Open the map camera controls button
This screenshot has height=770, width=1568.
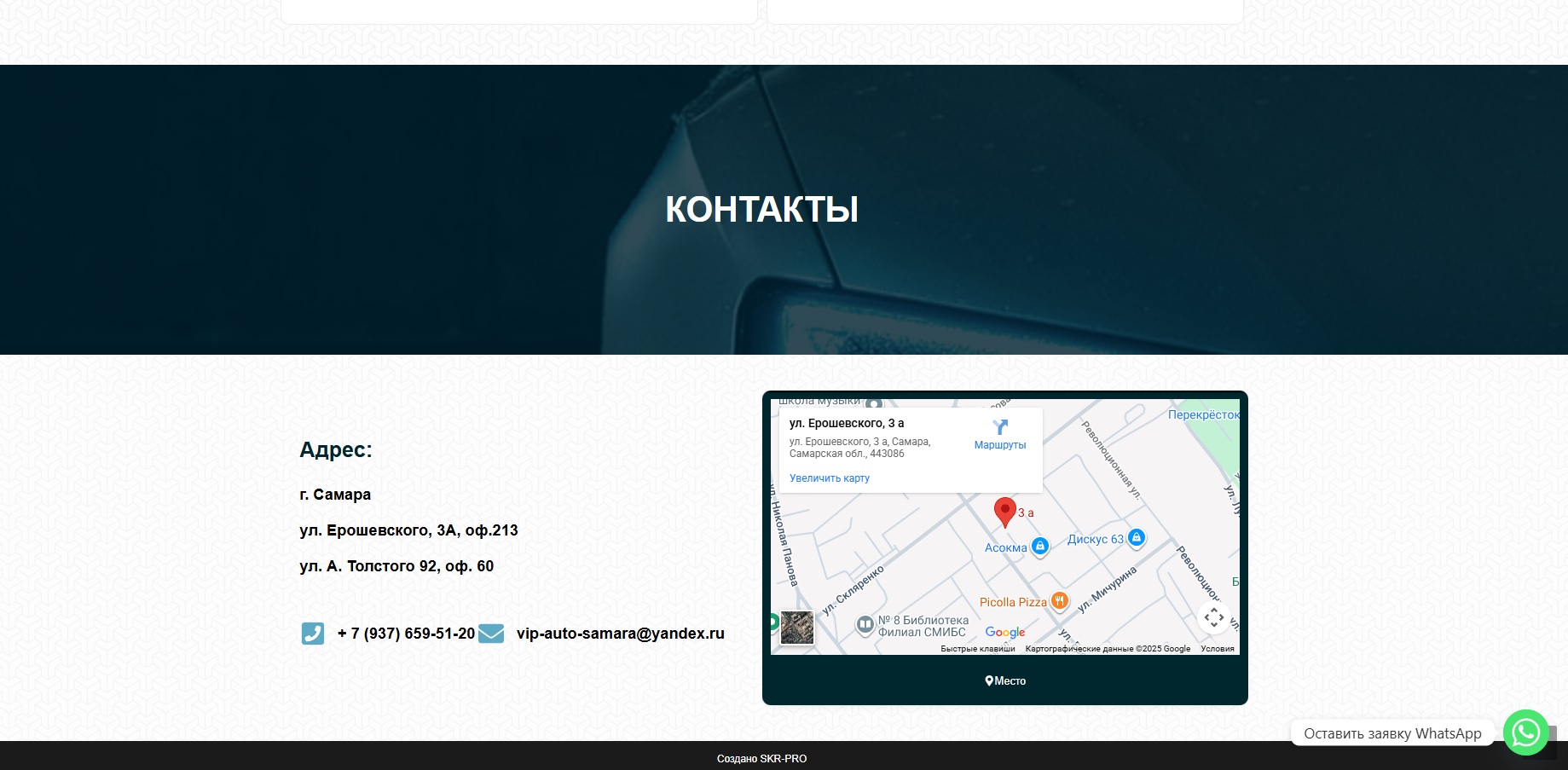[x=1213, y=617]
